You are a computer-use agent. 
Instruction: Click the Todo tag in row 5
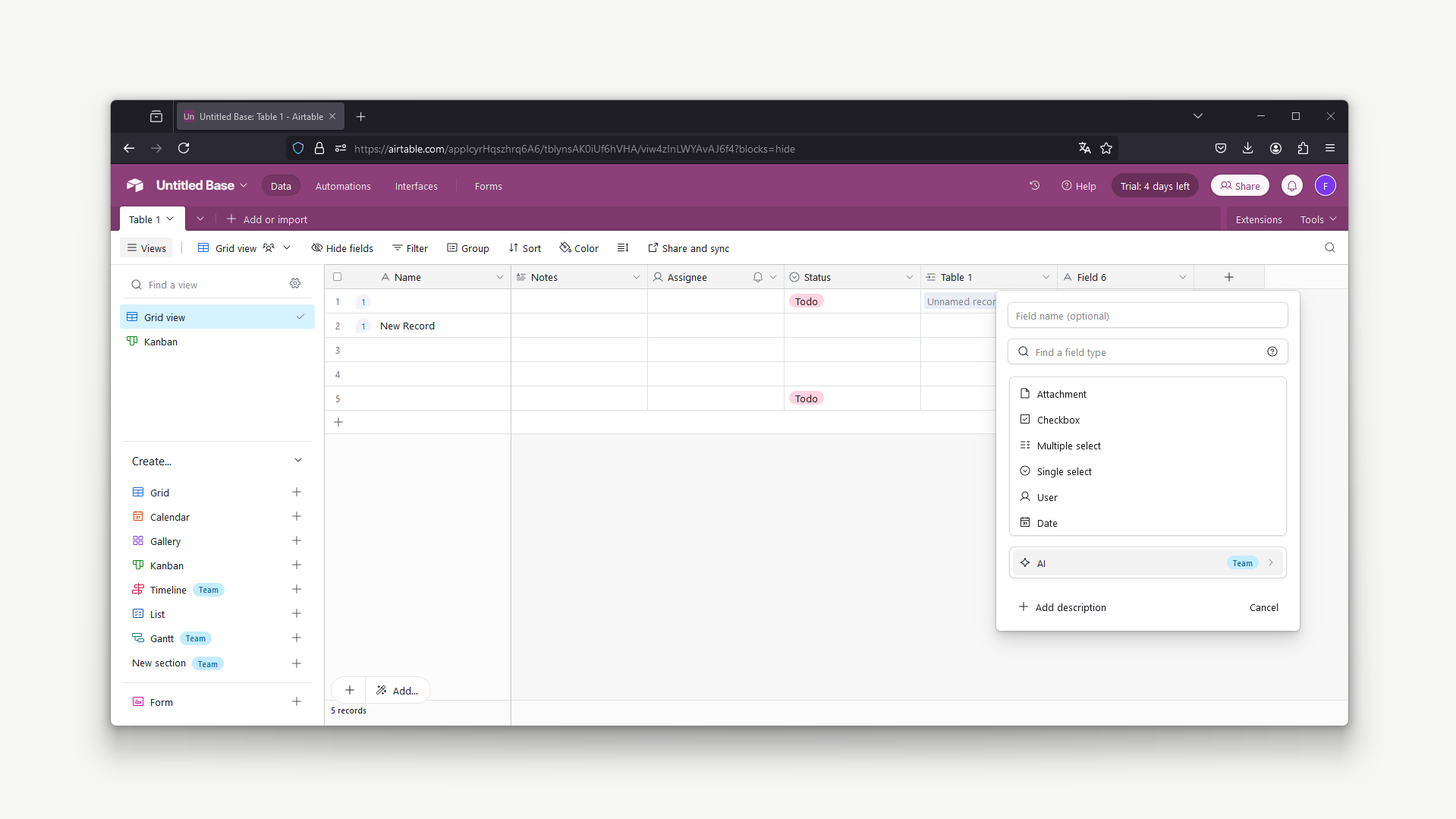[x=807, y=398]
